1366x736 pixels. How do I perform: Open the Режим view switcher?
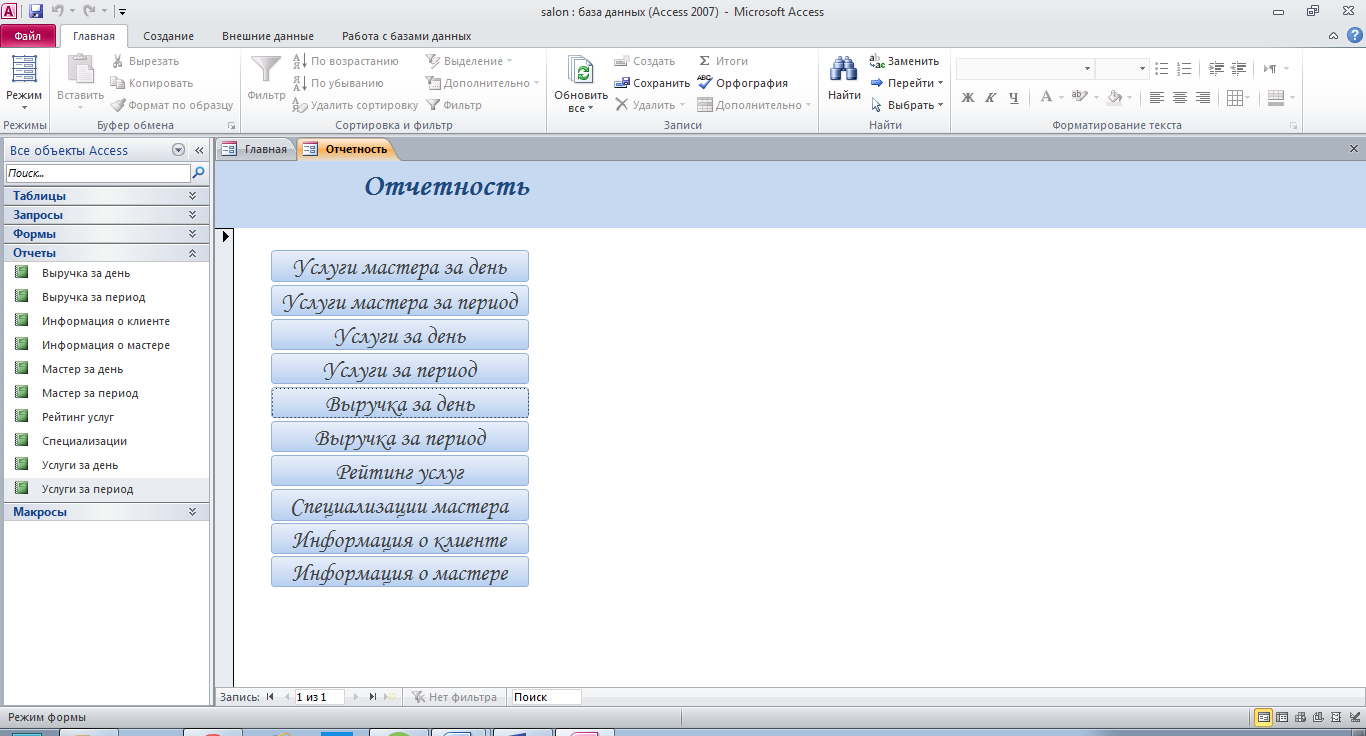[24, 83]
